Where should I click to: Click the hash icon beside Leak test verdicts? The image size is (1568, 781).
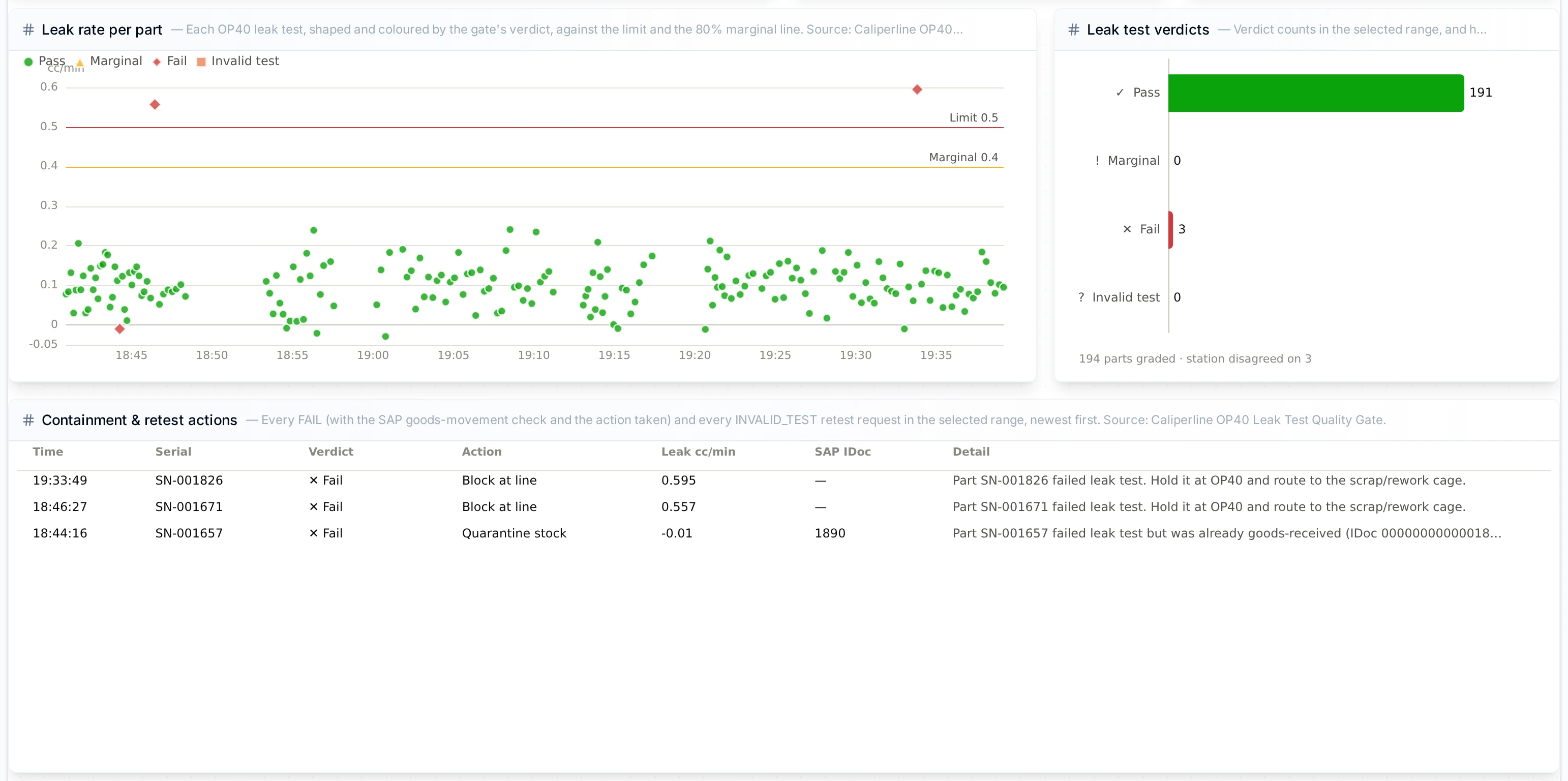point(1074,29)
